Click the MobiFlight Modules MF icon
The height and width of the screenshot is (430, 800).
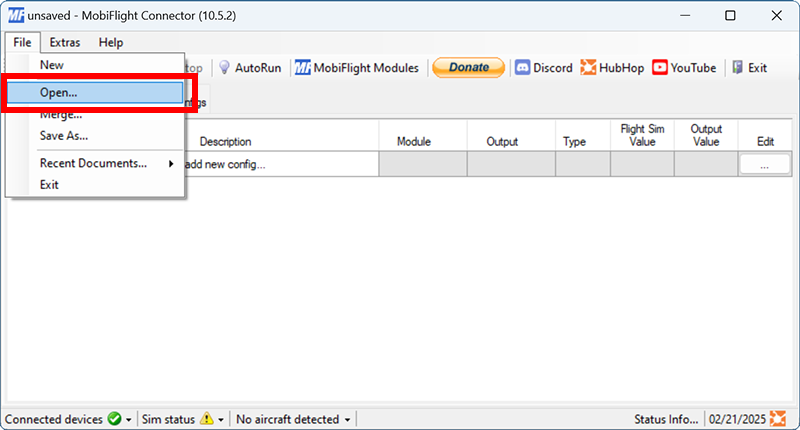point(303,67)
